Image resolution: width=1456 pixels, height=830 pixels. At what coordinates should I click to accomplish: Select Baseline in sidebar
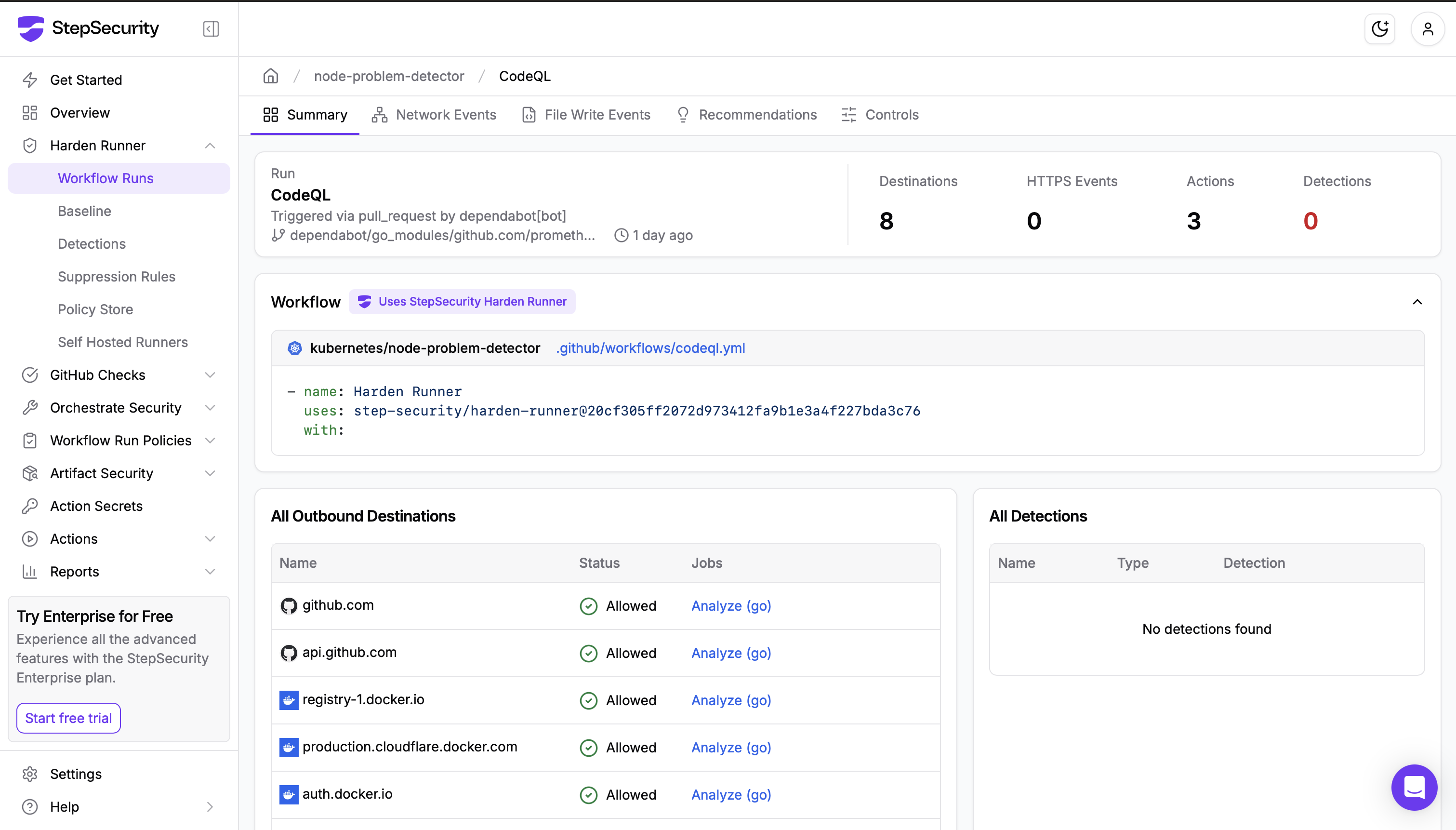point(84,211)
